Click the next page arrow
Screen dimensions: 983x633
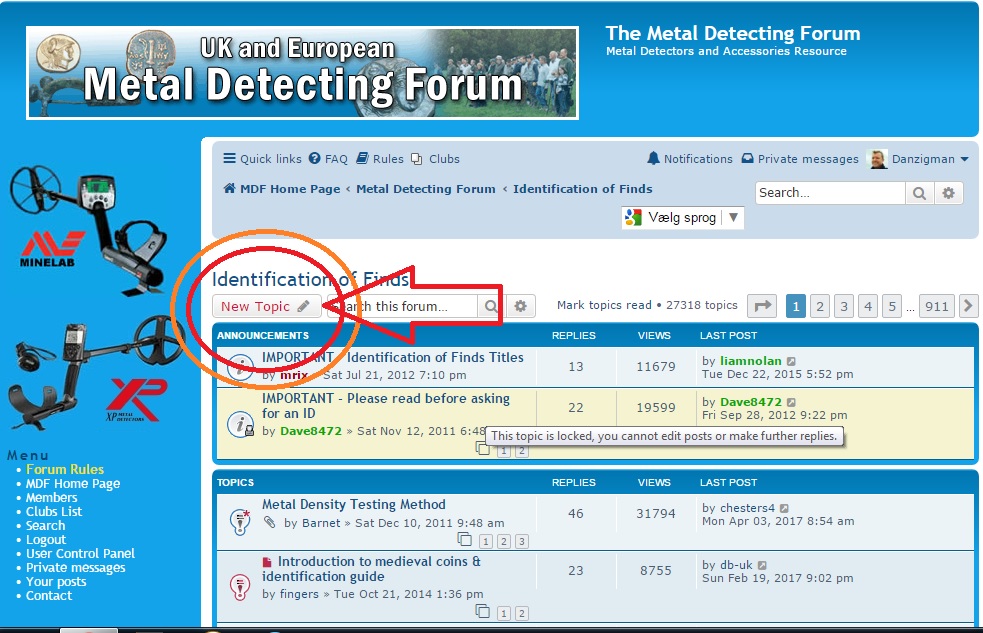968,306
